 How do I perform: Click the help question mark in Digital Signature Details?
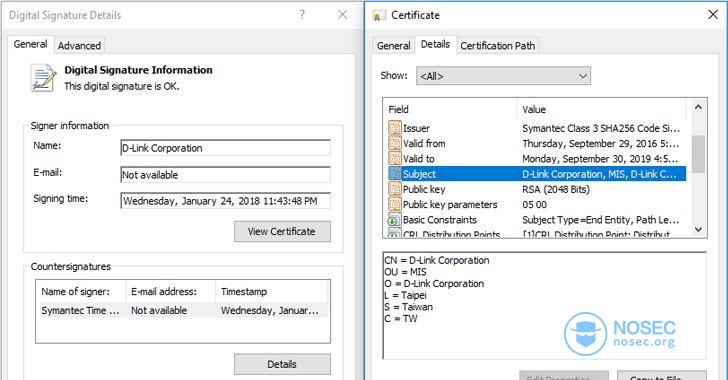click(x=302, y=15)
